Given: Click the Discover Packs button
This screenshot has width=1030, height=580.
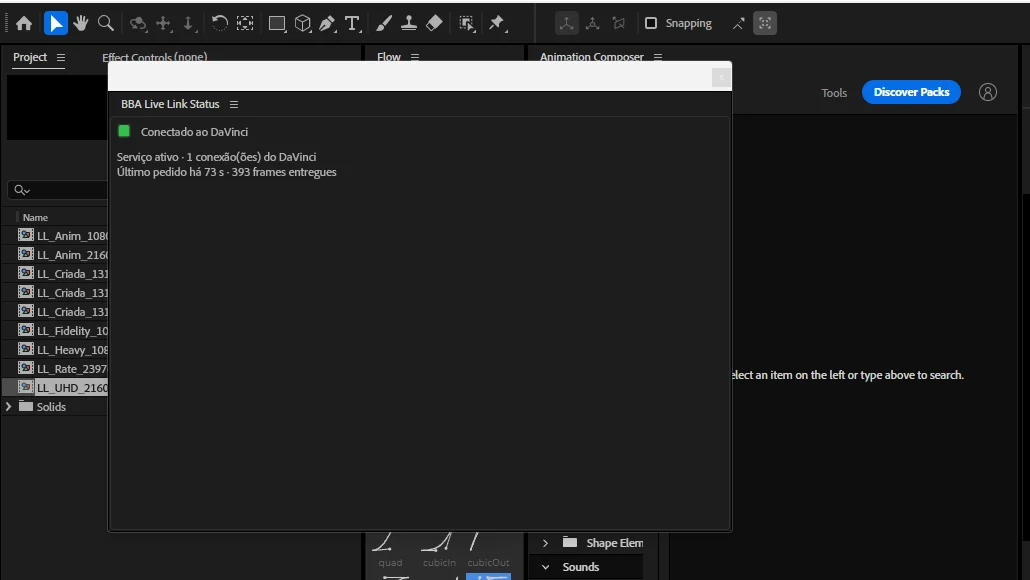Looking at the screenshot, I should tap(911, 92).
